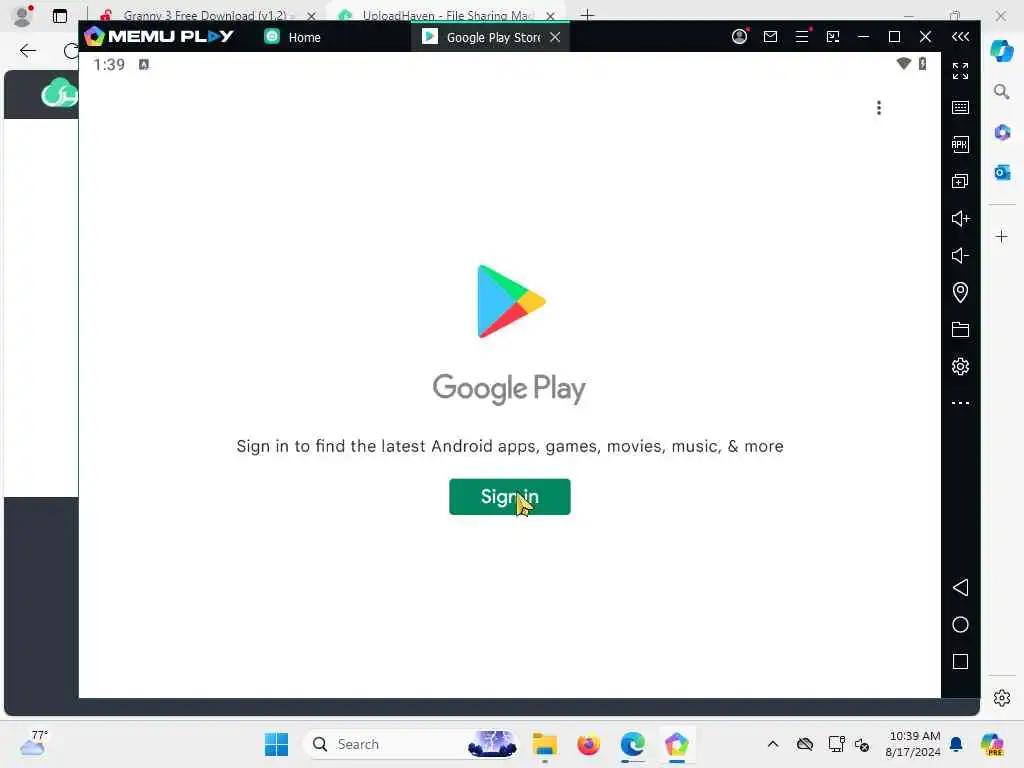Increase emulator volume
The image size is (1024, 768).
click(x=960, y=218)
